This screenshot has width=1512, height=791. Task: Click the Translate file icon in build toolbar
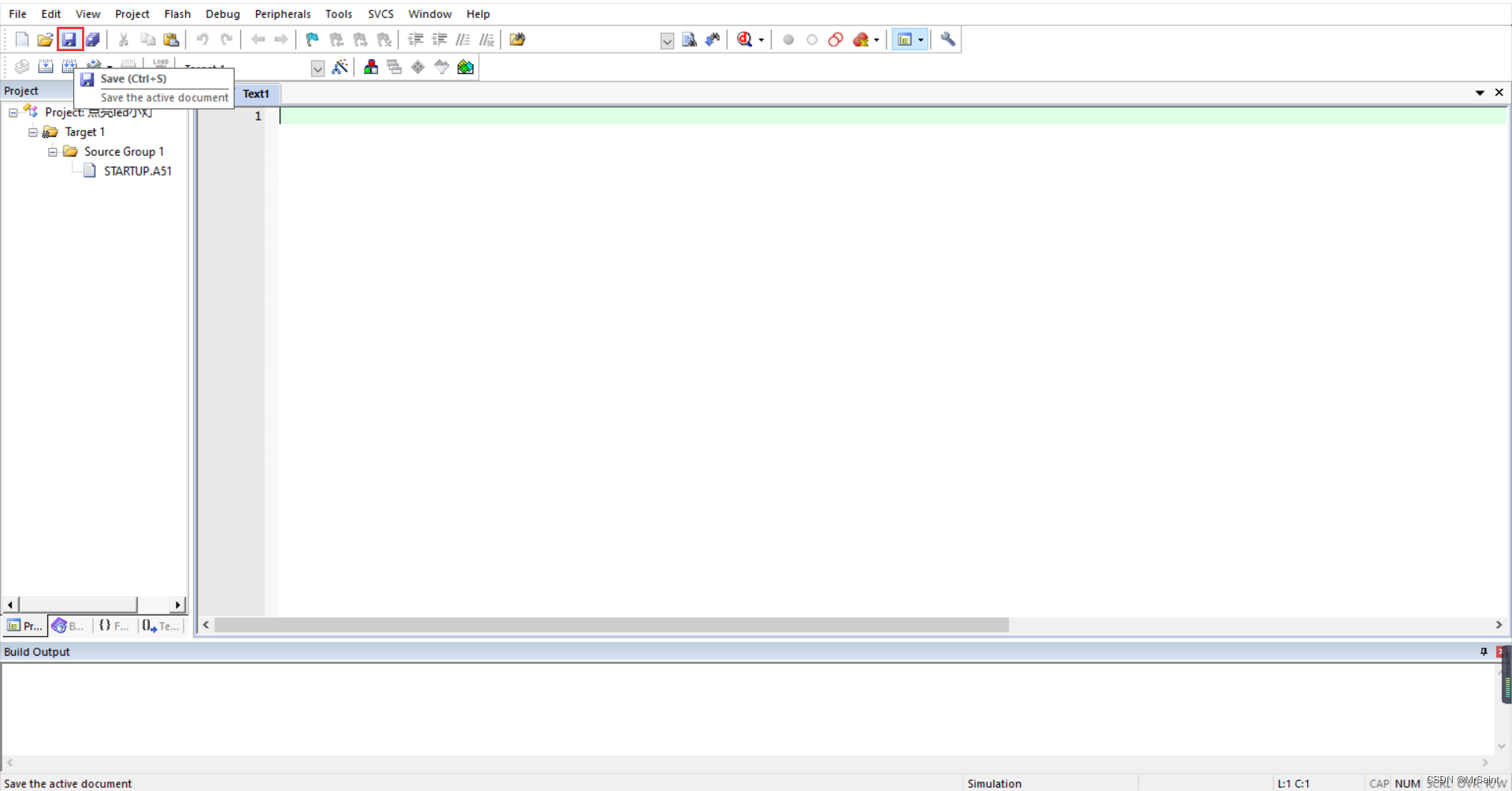point(22,67)
